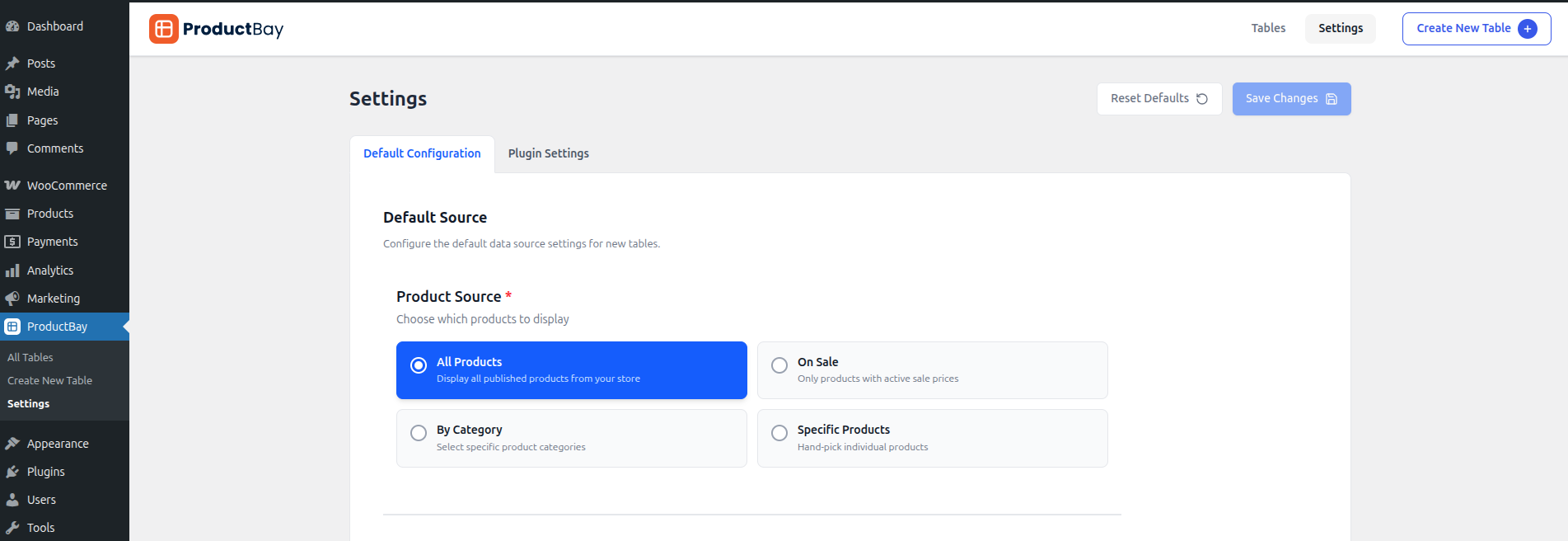Click 'Only products with active sale prices' text
This screenshot has width=1568, height=541.
tap(878, 379)
